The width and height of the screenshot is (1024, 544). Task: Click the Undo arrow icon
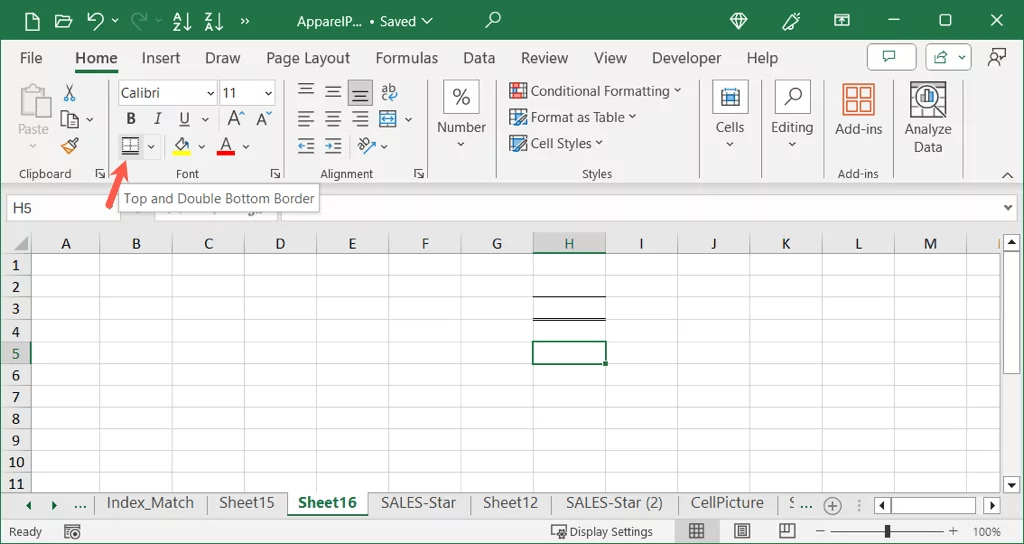click(x=95, y=21)
